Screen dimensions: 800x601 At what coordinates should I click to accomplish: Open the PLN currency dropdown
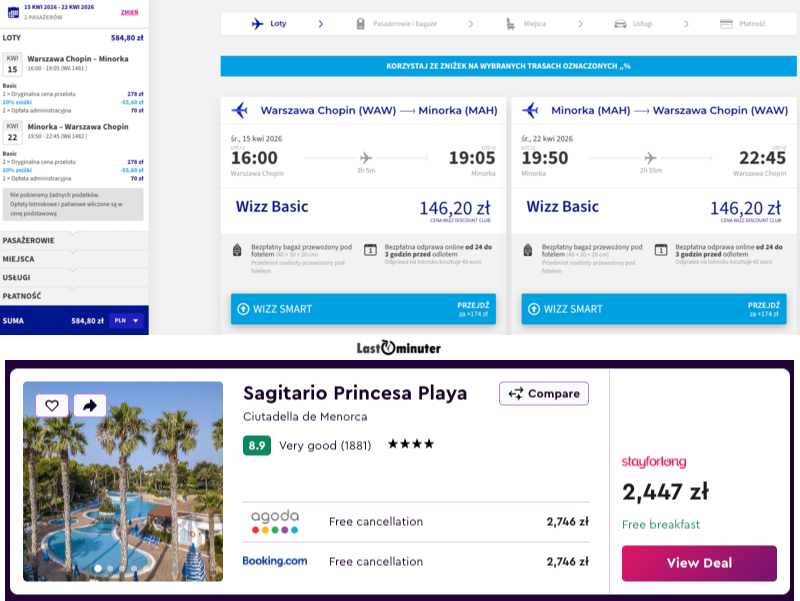tap(126, 321)
